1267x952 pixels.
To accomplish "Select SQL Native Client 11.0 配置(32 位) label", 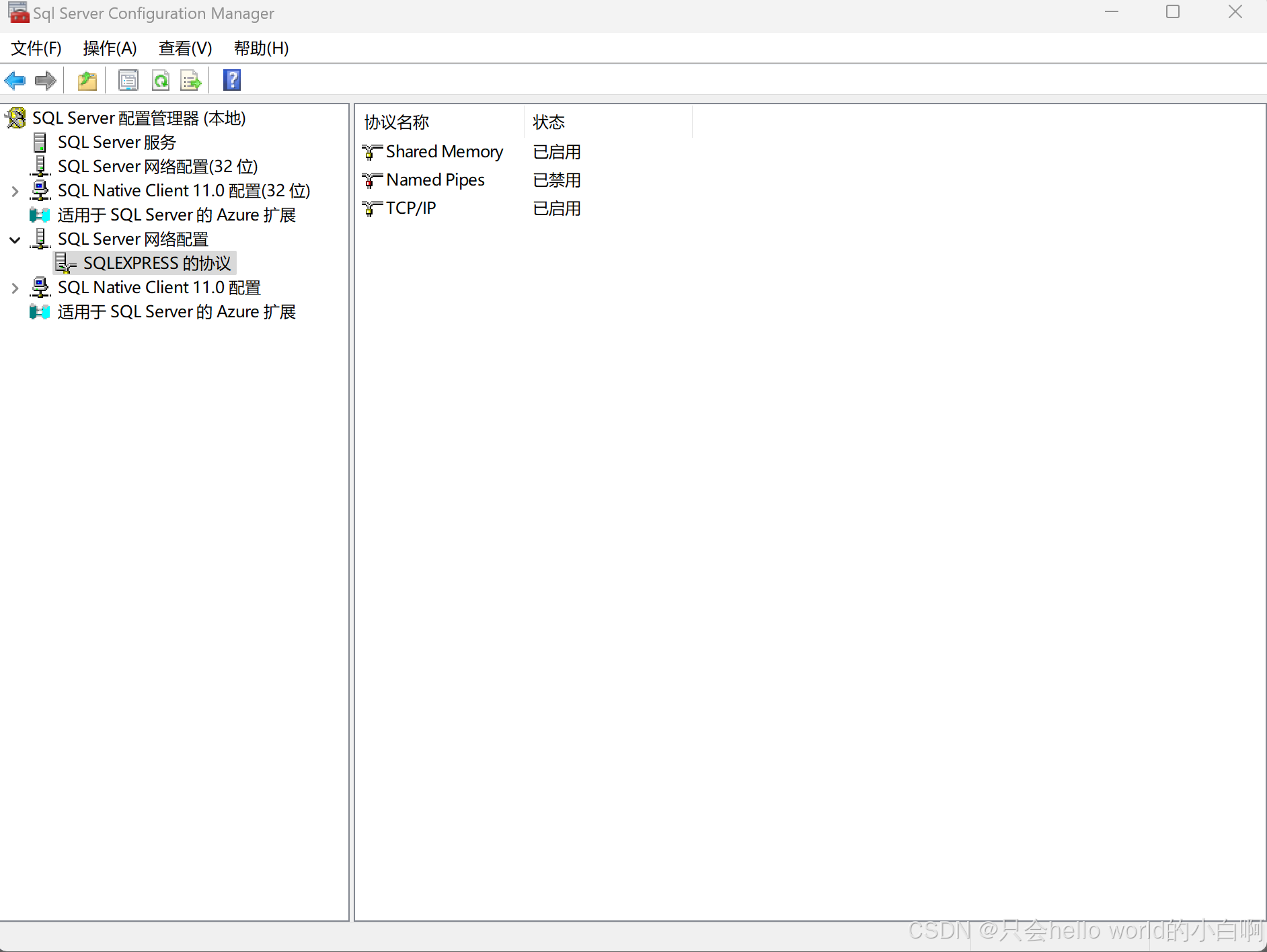I will 184,191.
